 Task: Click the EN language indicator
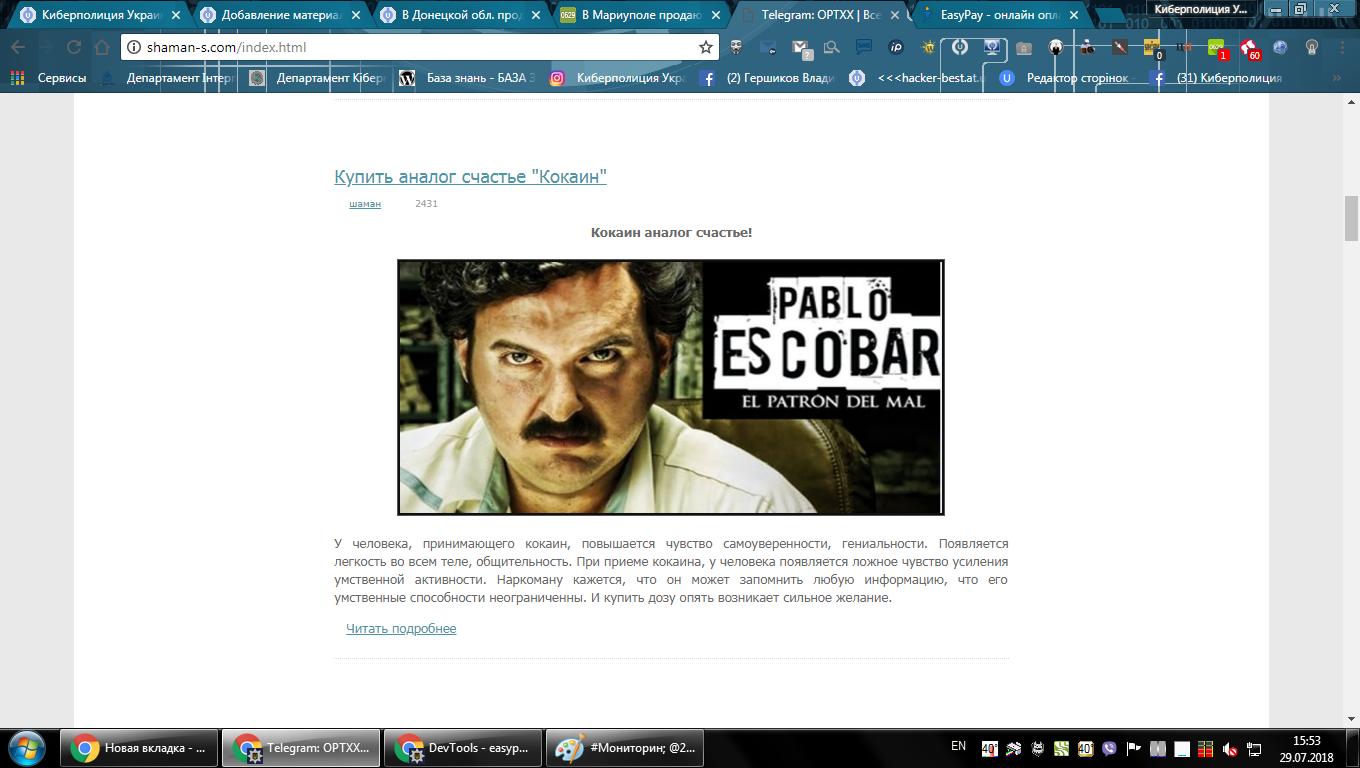pyautogui.click(x=958, y=747)
